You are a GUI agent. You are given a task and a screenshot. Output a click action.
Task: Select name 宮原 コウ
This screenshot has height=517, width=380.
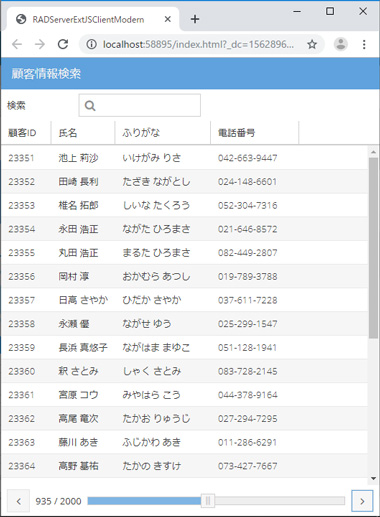[78, 395]
